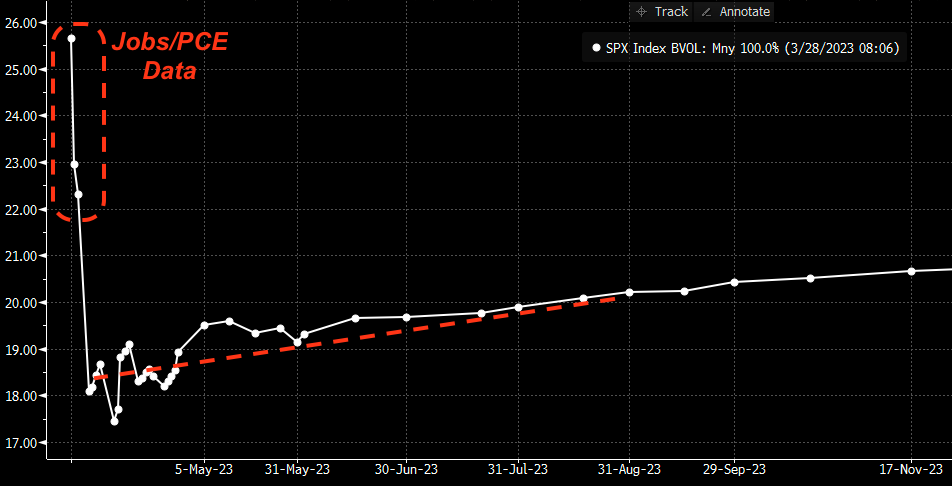Click the white legend marker dot
The width and height of the screenshot is (952, 486).
pyautogui.click(x=597, y=47)
